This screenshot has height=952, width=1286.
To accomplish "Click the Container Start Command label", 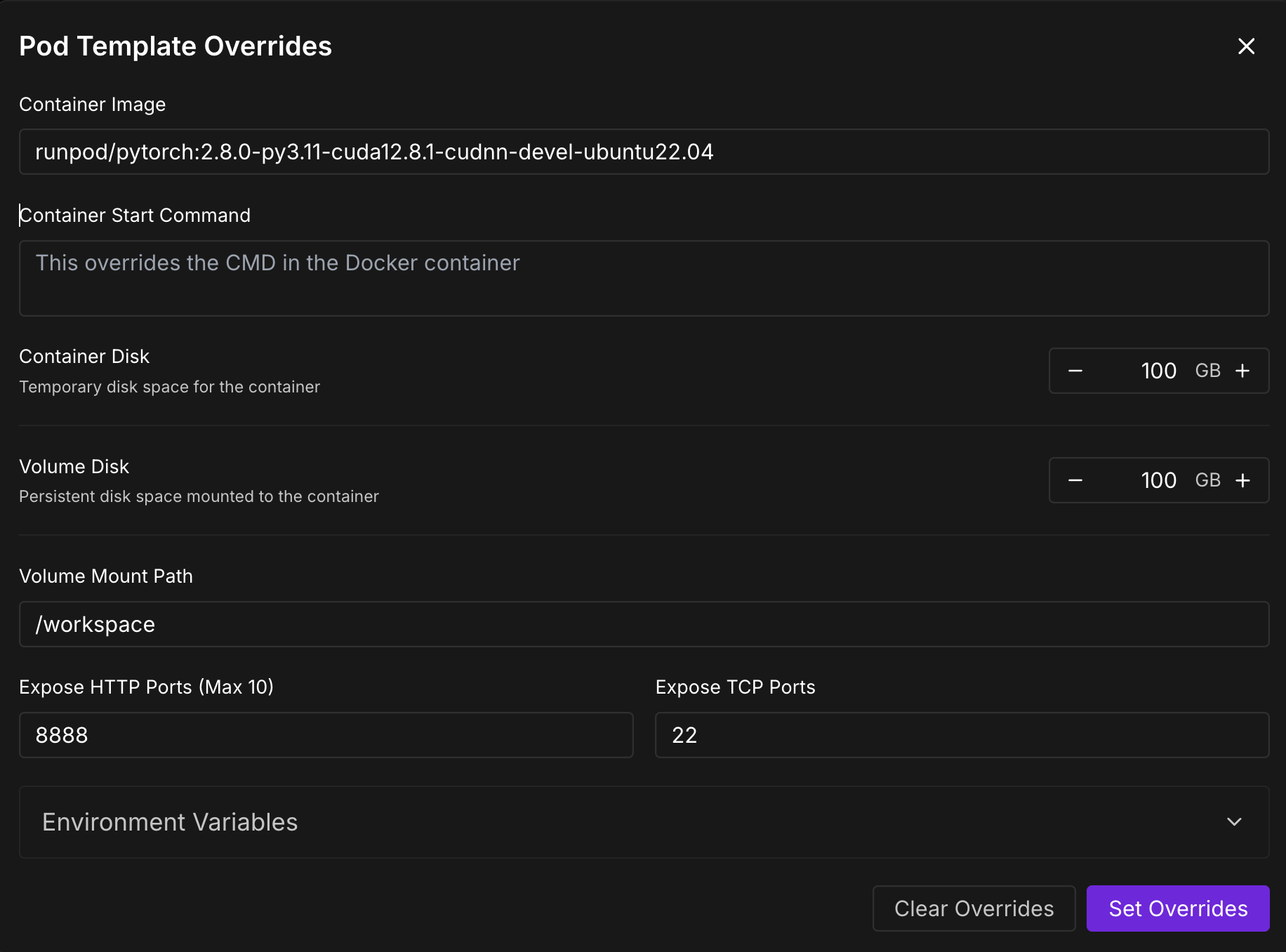I will point(135,215).
